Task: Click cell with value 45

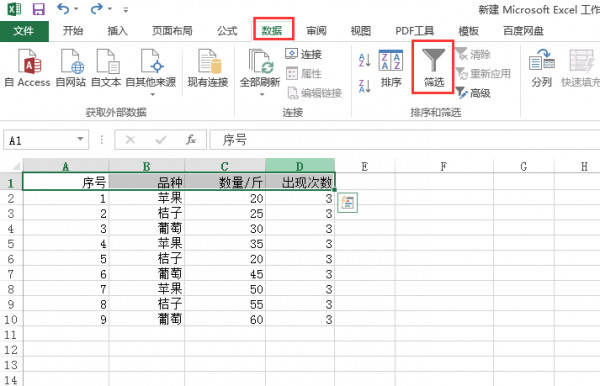Action: 225,274
